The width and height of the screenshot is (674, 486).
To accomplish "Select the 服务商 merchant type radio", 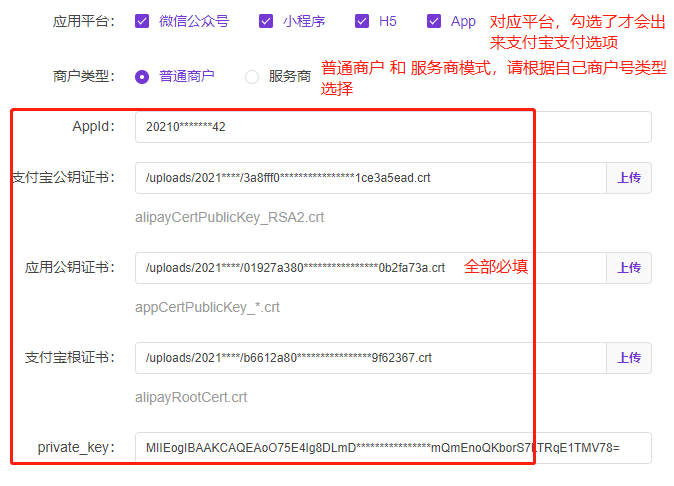I will (252, 77).
